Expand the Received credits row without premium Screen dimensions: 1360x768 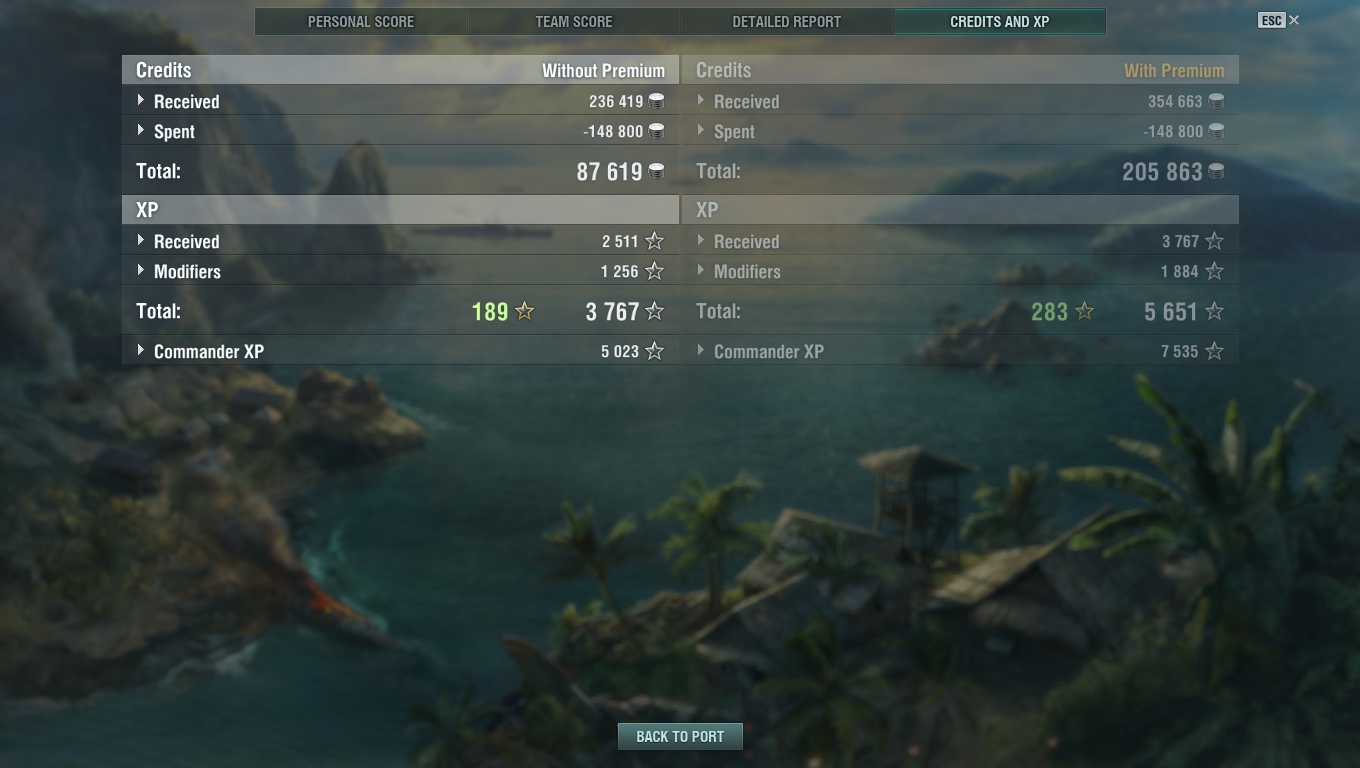(400, 101)
